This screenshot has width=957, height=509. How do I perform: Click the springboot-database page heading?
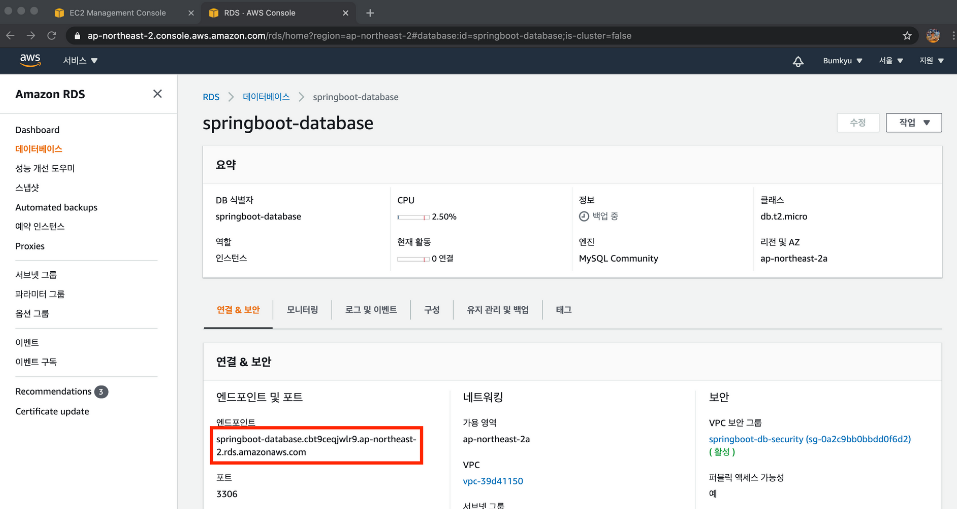point(288,123)
